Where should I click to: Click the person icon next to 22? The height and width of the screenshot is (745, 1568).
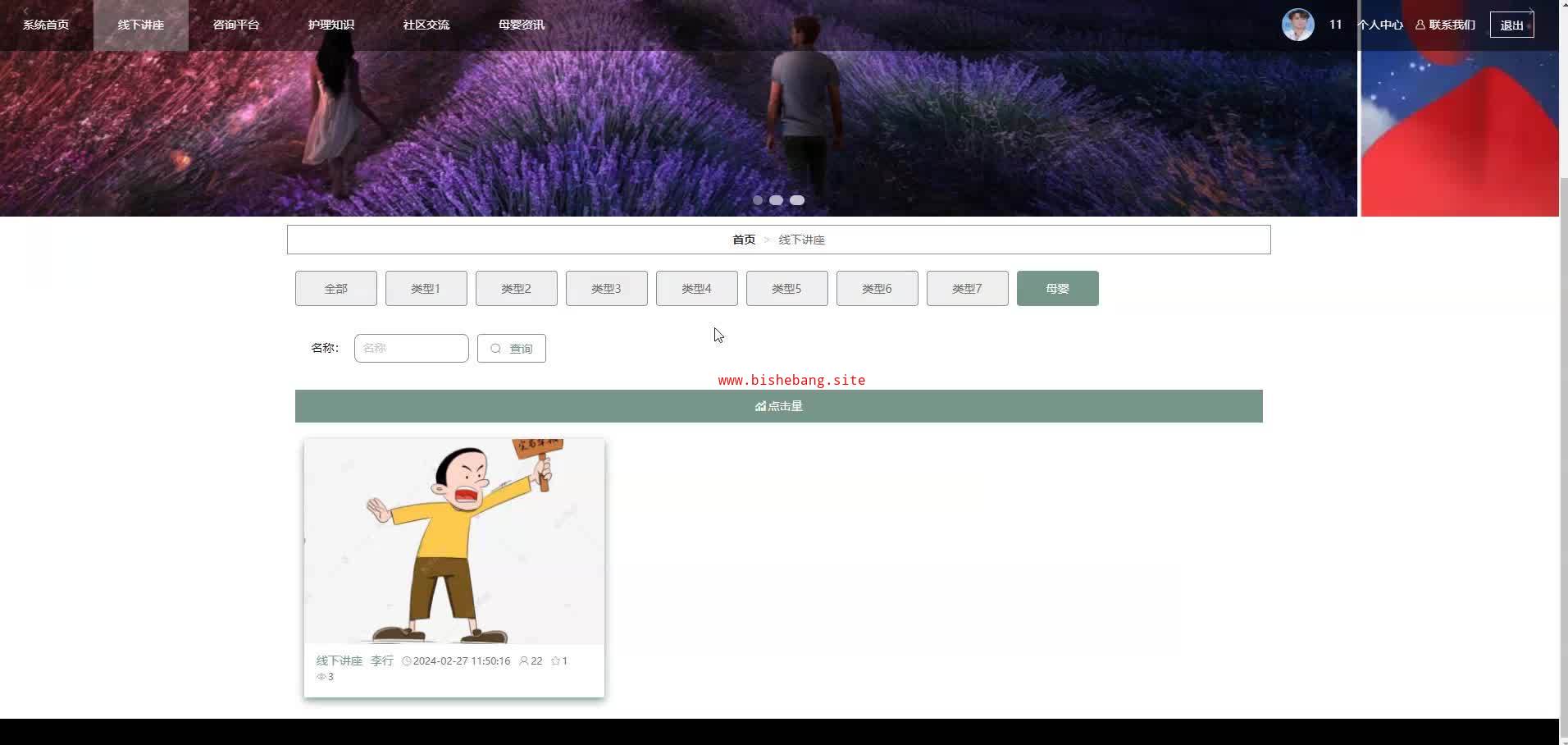[524, 661]
